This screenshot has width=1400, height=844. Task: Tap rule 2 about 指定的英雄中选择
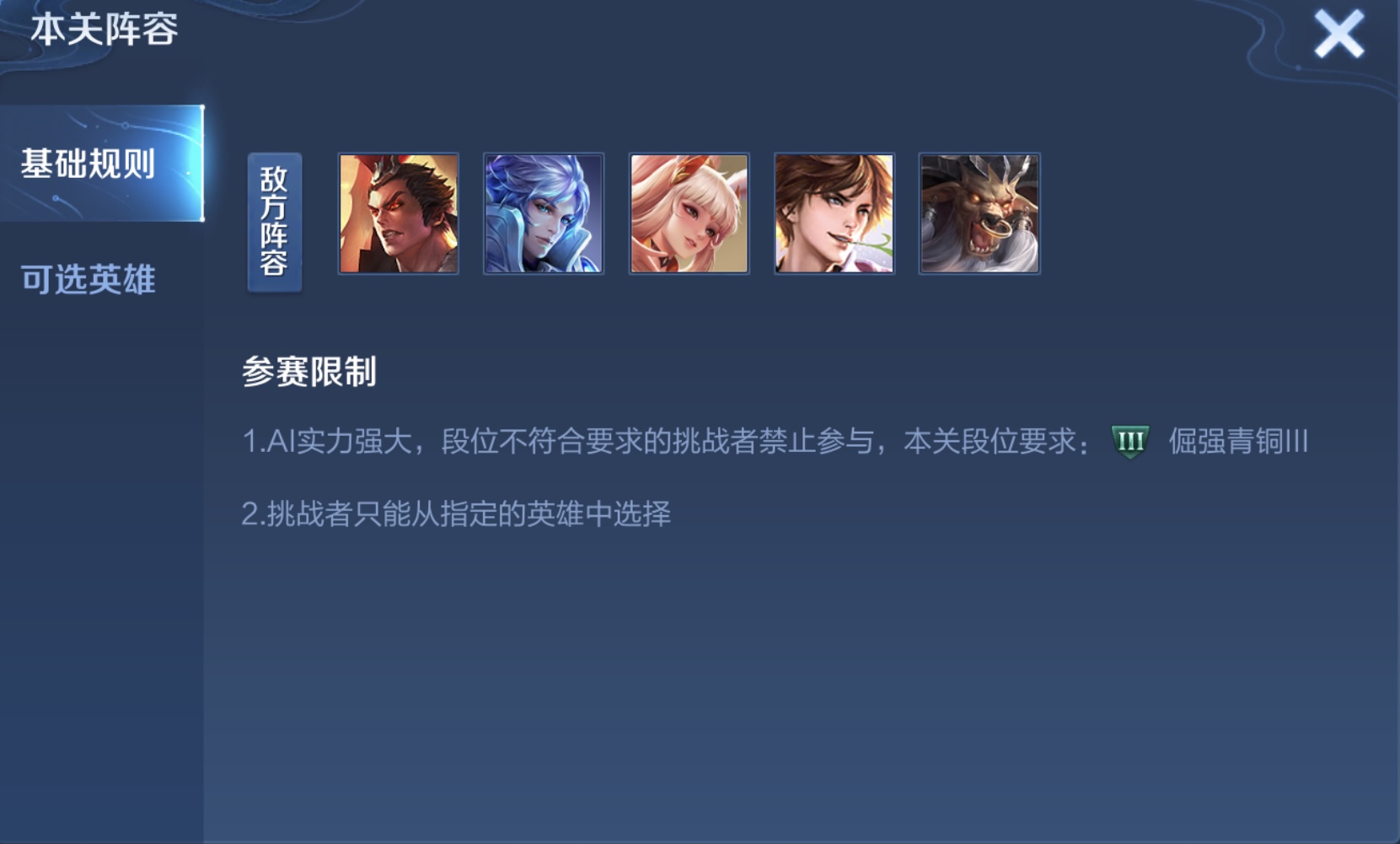(x=456, y=513)
